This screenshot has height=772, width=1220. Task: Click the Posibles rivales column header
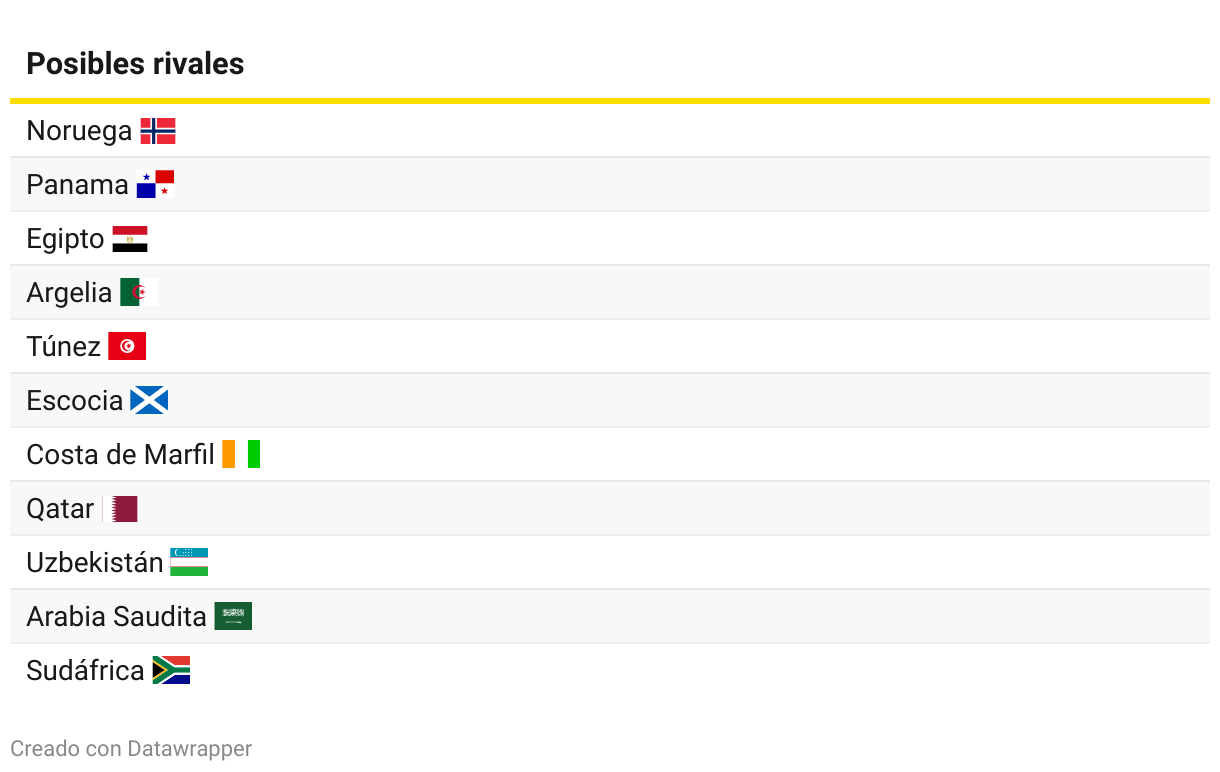(135, 64)
